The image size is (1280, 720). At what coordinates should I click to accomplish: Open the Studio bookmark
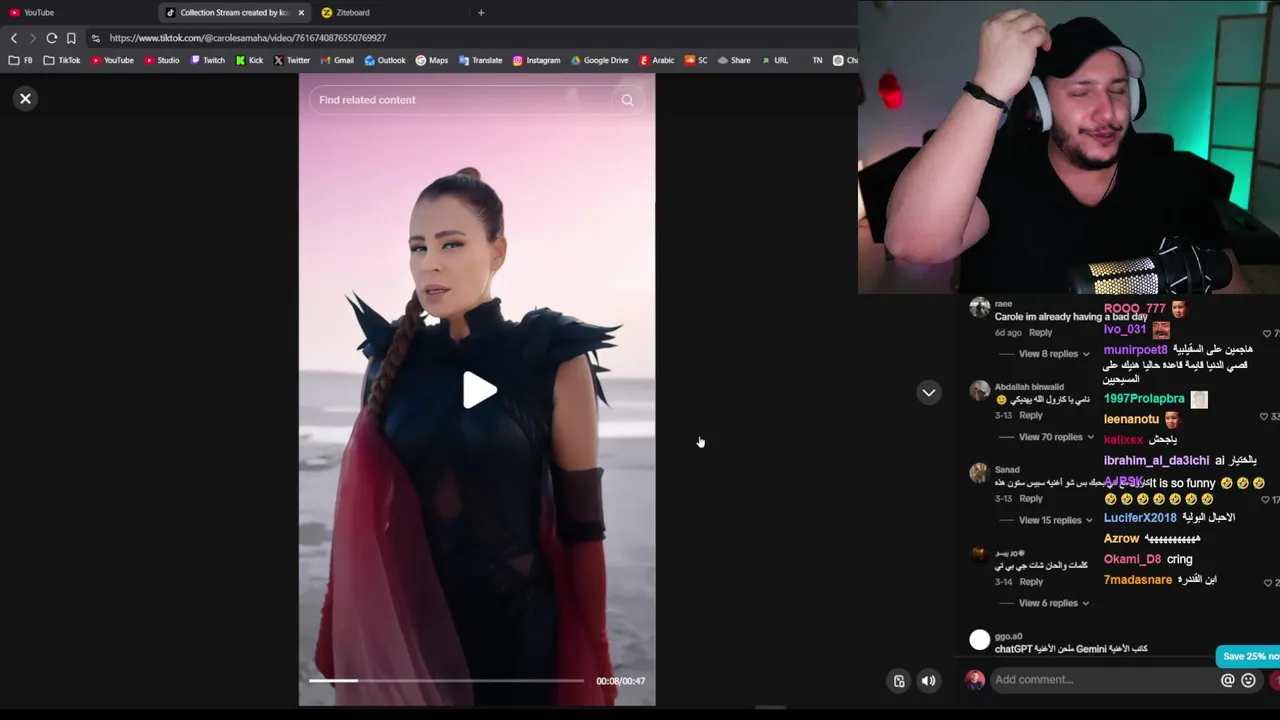pos(162,60)
